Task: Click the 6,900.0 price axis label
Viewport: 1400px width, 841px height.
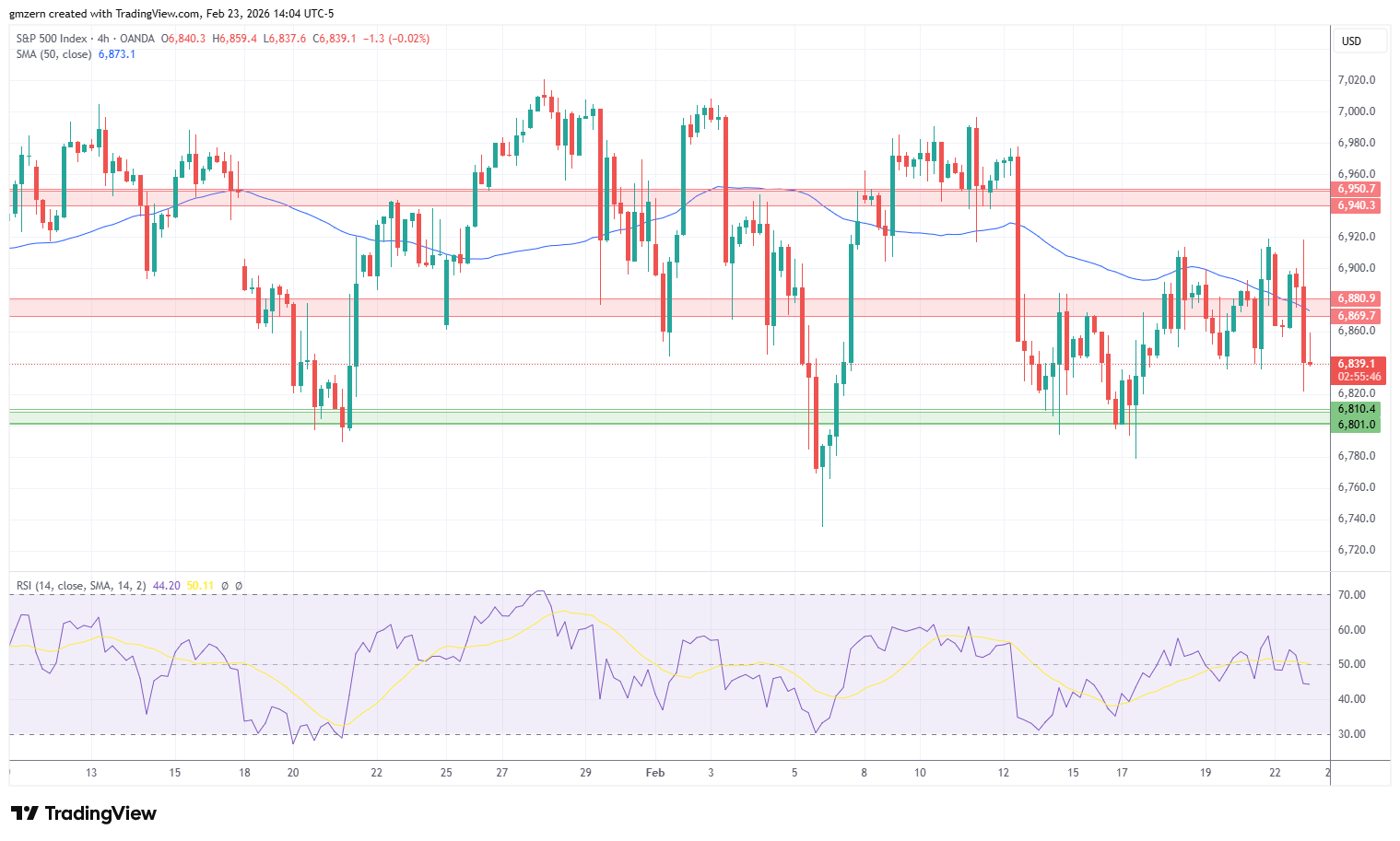Action: point(1357,268)
